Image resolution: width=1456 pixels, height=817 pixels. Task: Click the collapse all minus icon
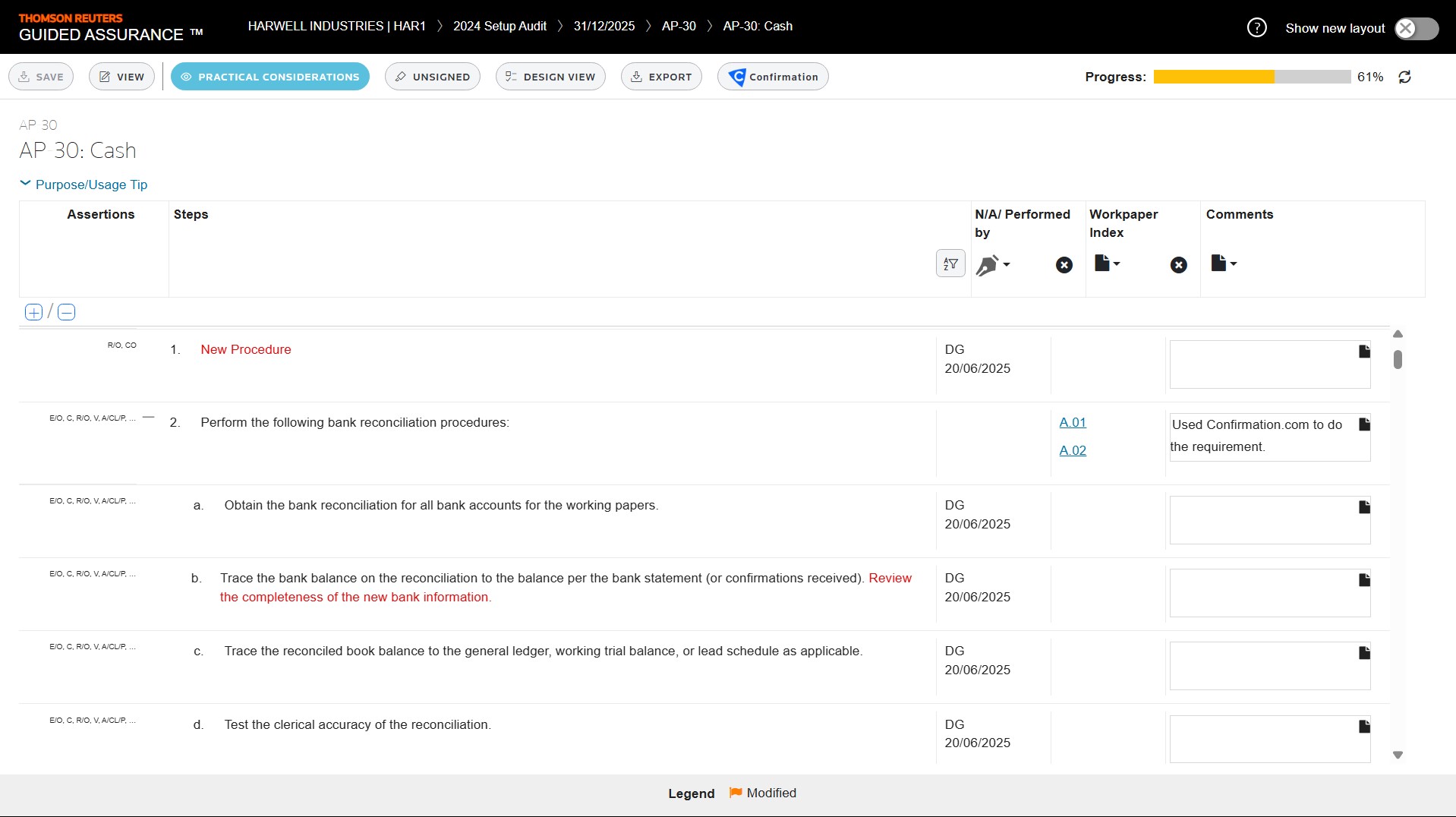[x=67, y=312]
